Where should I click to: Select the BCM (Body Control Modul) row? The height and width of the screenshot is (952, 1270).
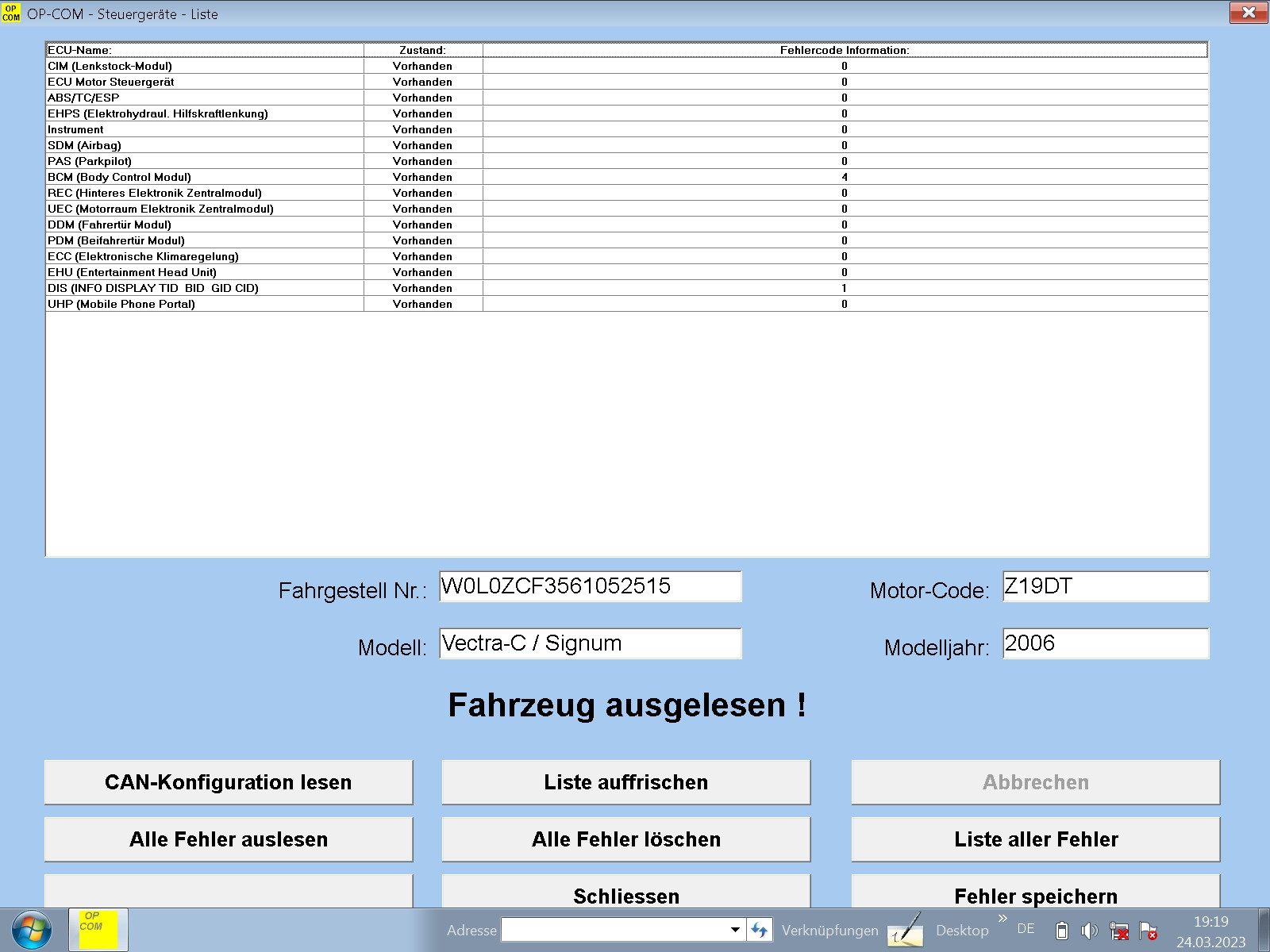coord(119,177)
